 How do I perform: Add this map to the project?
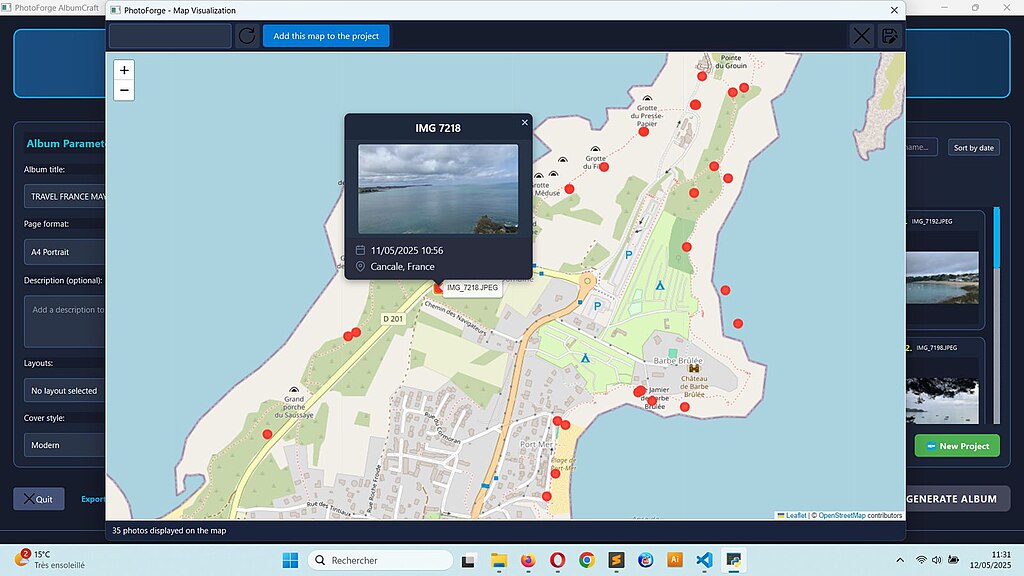[326, 36]
